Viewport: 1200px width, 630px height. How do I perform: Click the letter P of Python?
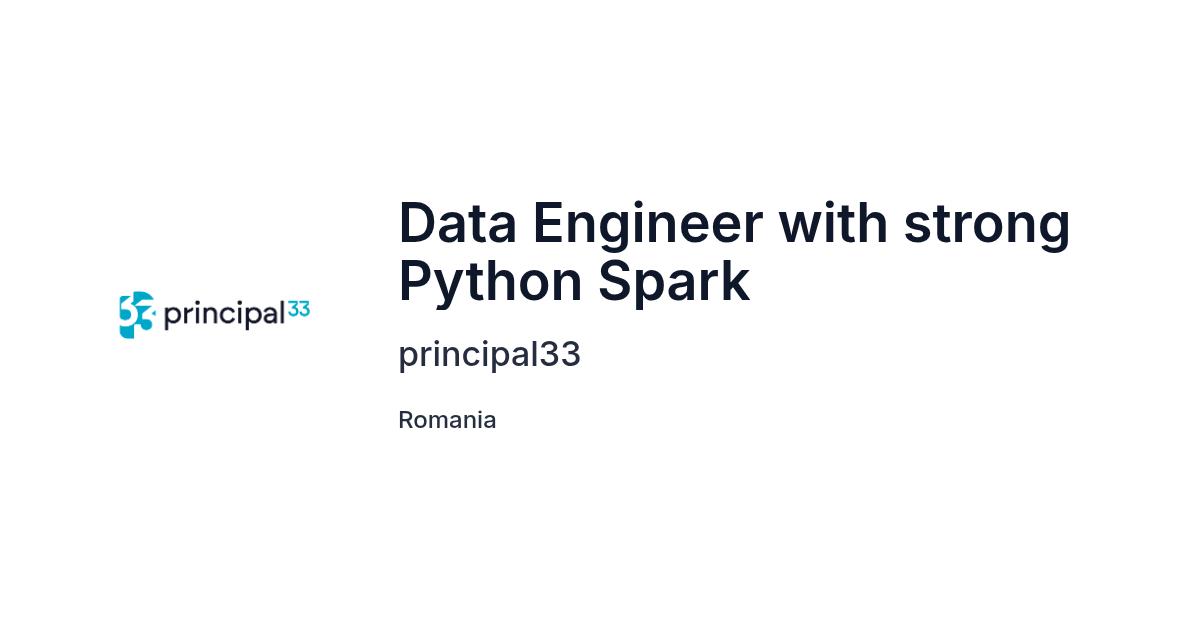(x=417, y=281)
